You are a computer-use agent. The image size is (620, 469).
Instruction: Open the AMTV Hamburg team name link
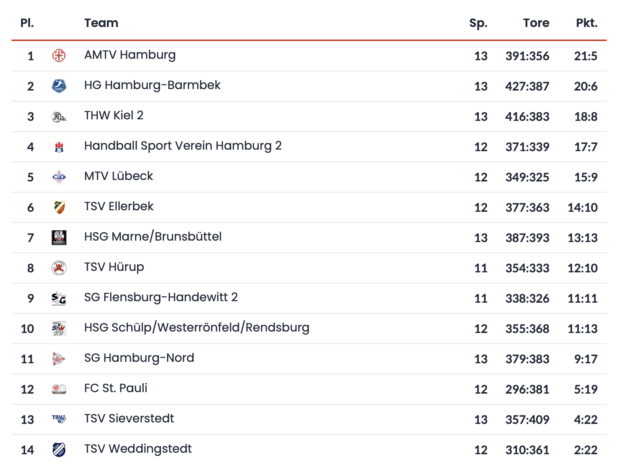point(129,55)
